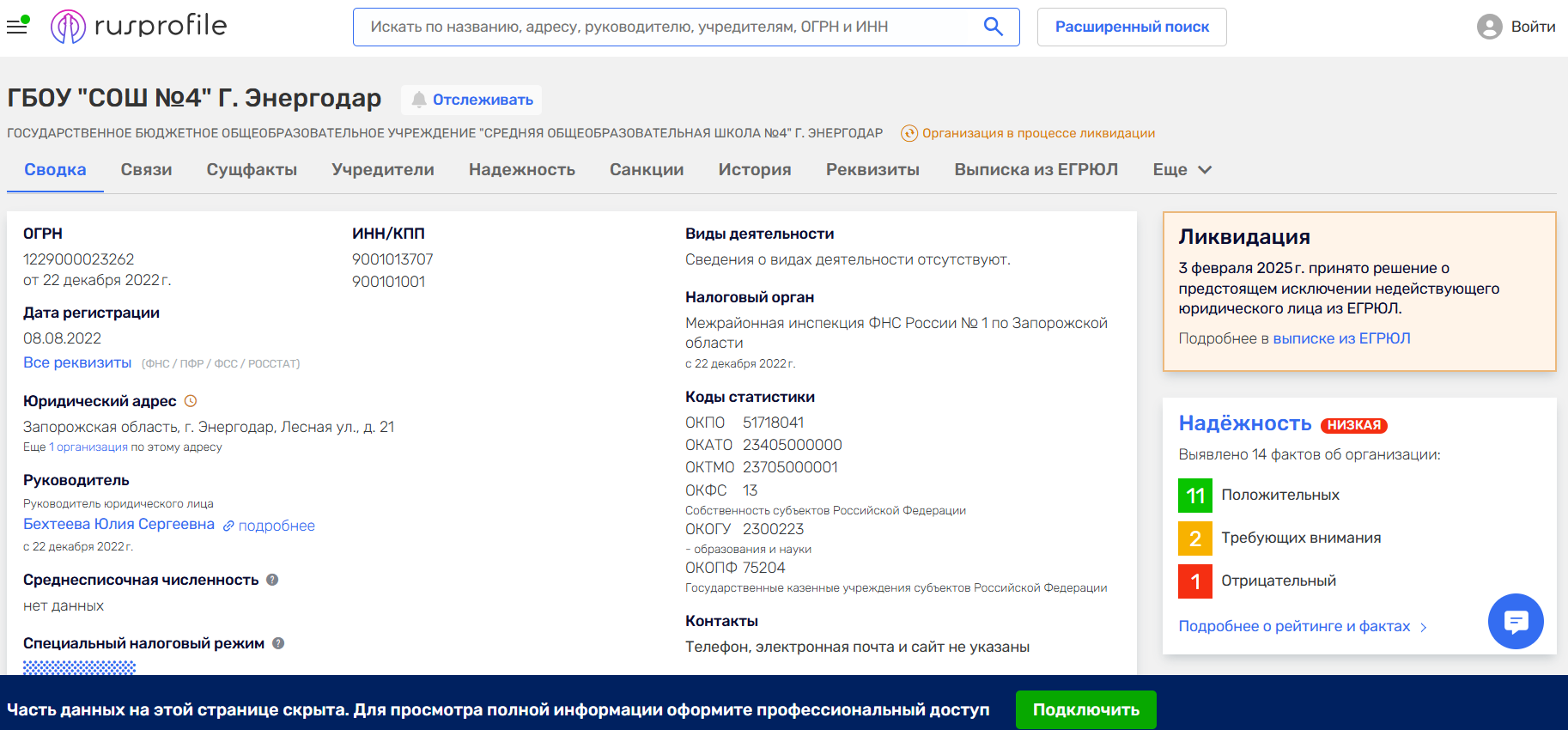The width and height of the screenshot is (1568, 730).
Task: Click the Отслеживать button
Action: [x=471, y=100]
